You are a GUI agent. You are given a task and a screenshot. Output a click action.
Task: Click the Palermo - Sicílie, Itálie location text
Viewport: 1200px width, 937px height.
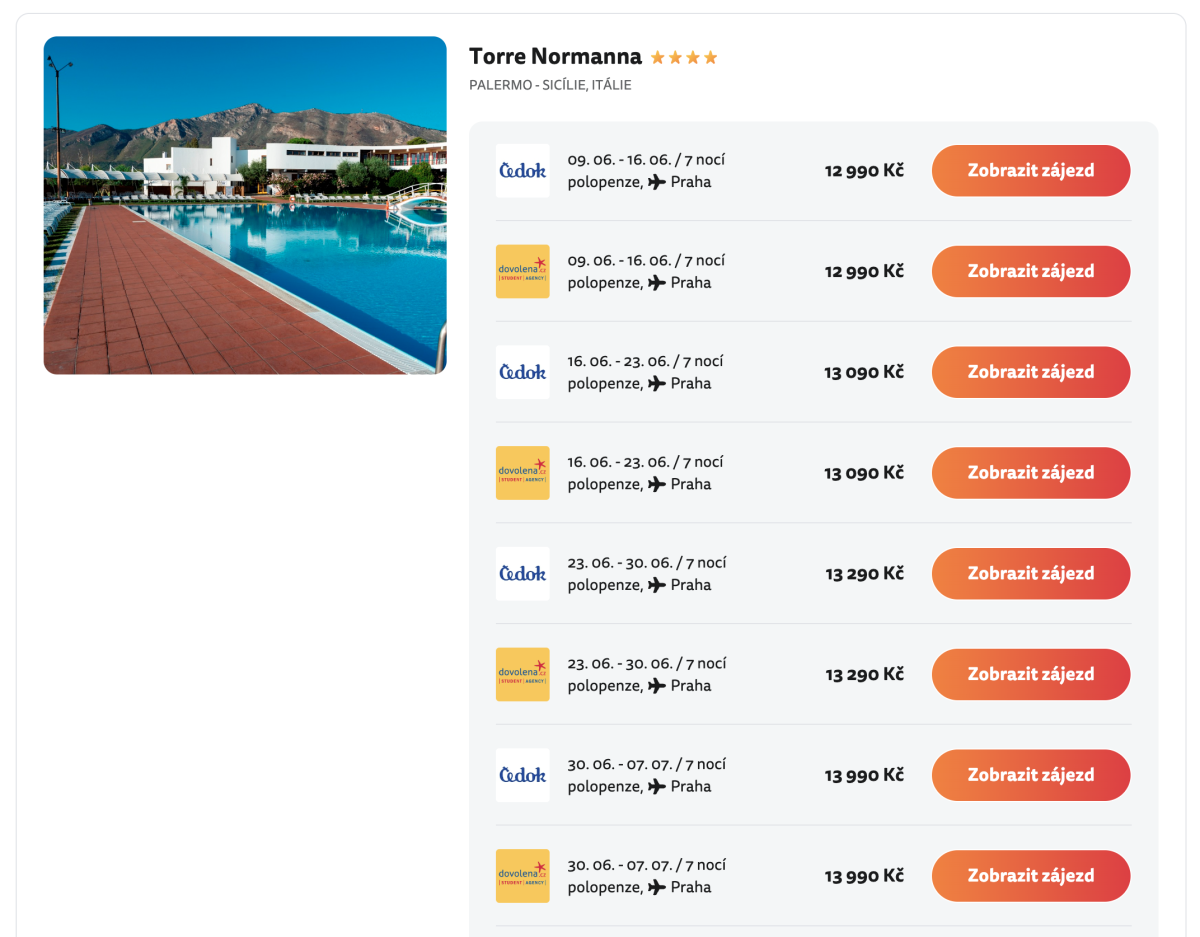tap(550, 85)
